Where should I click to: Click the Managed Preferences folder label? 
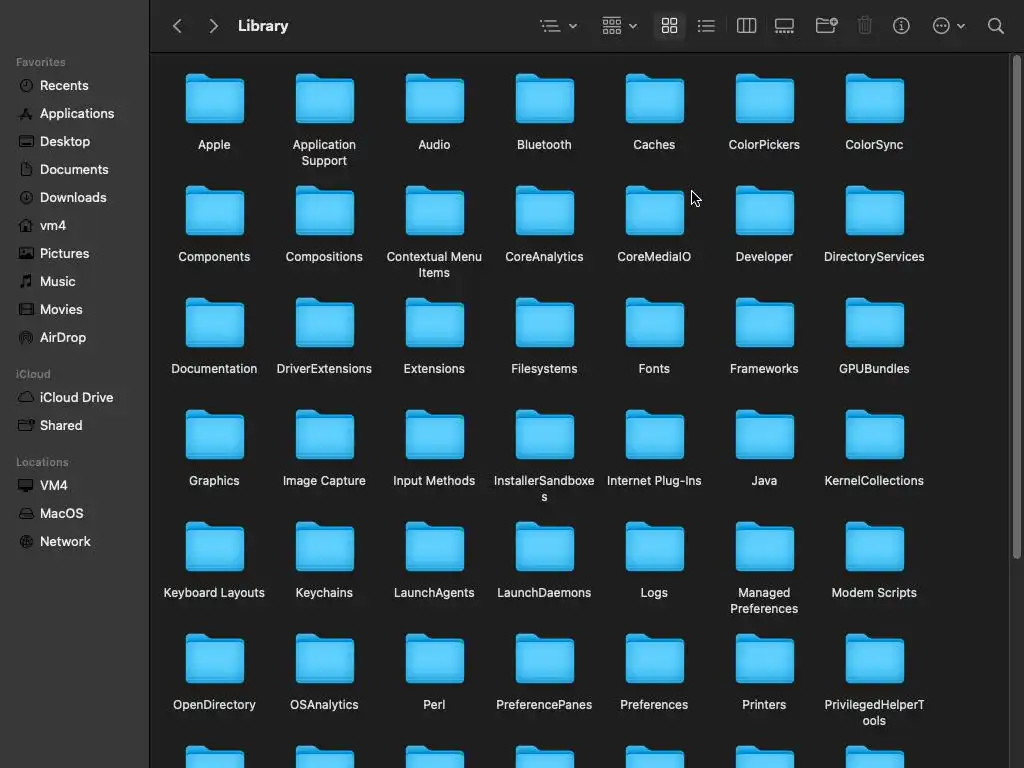(764, 601)
